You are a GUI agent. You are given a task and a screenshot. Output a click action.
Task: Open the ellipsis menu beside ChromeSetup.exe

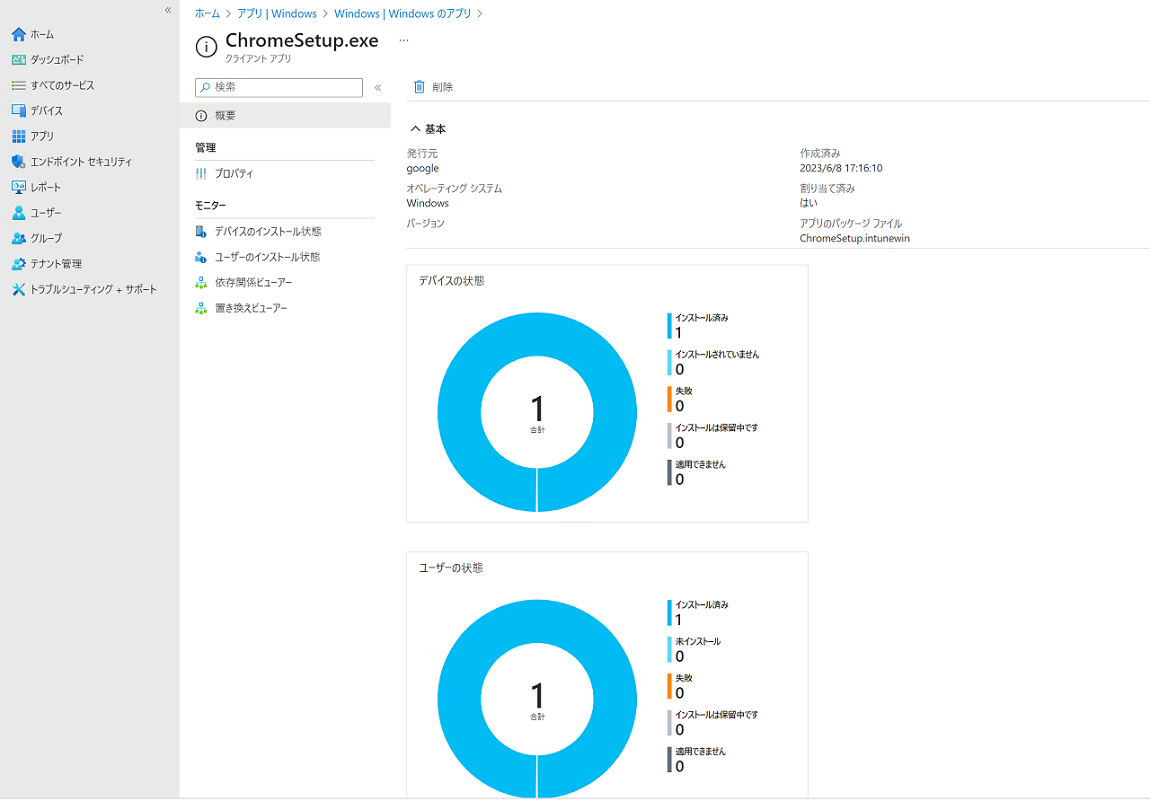[404, 41]
